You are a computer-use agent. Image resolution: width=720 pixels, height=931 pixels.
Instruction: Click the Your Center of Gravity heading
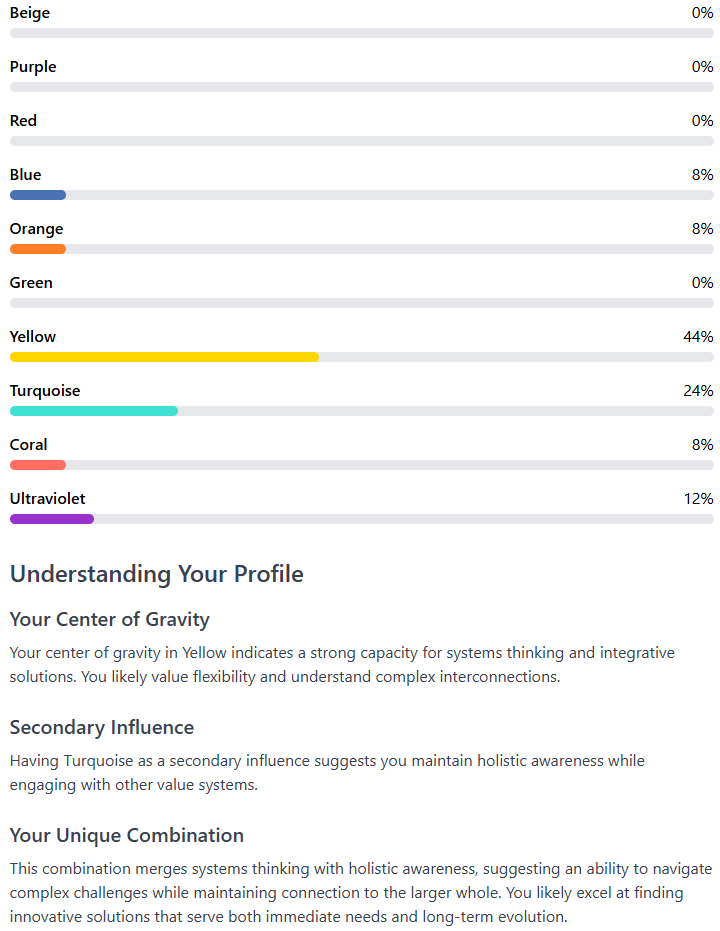click(110, 619)
